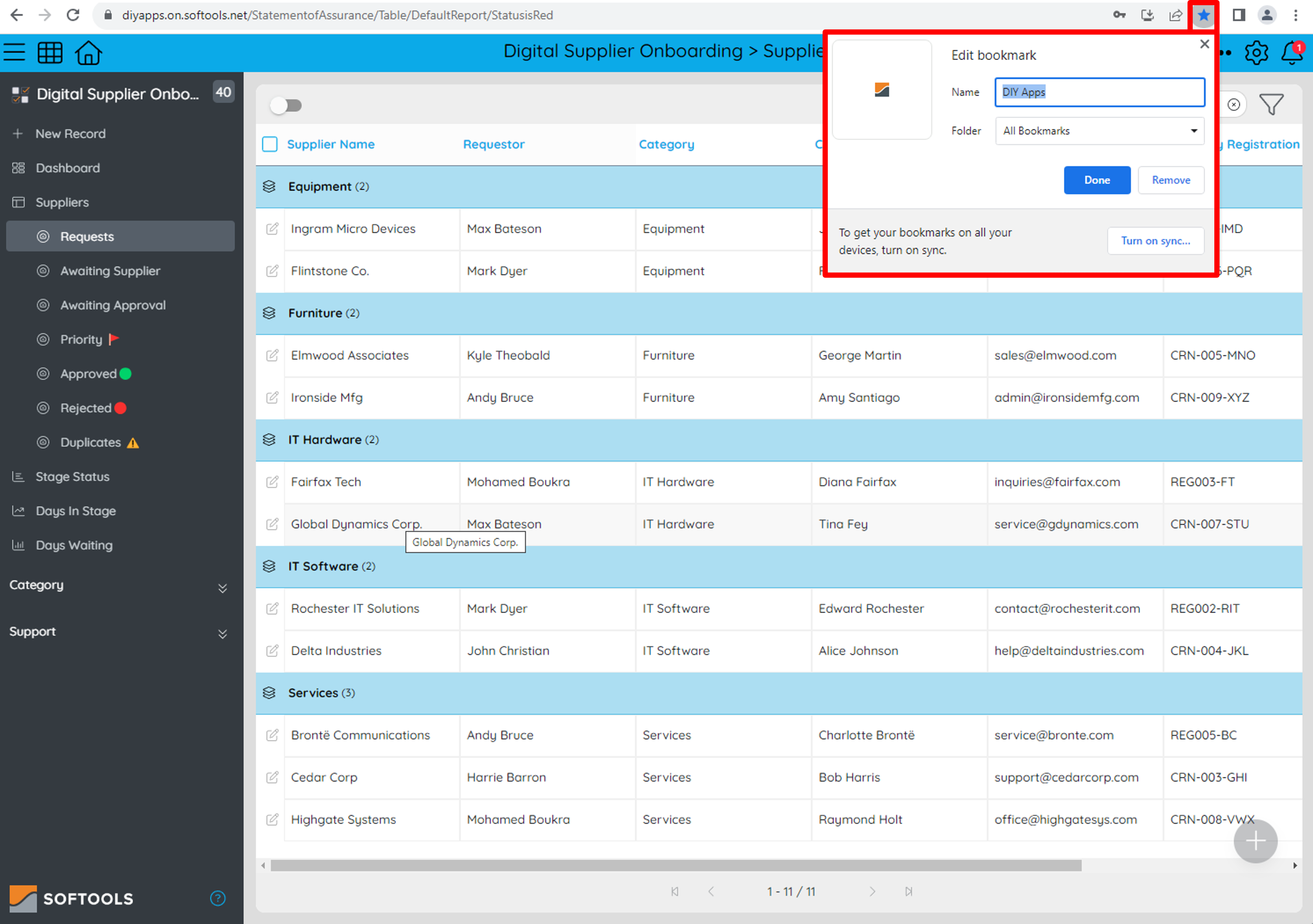Select Dashboard in the sidebar
1313x924 pixels.
[x=68, y=168]
